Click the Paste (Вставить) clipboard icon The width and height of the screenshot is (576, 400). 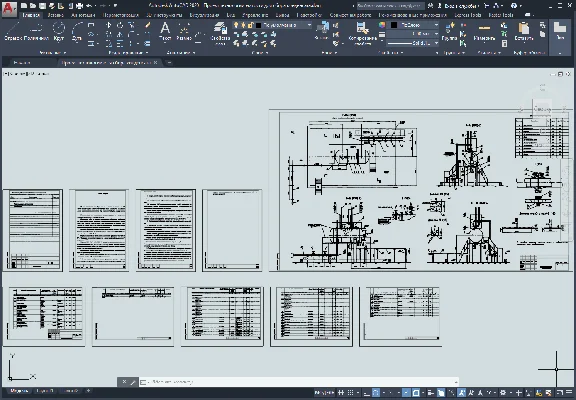pos(523,31)
